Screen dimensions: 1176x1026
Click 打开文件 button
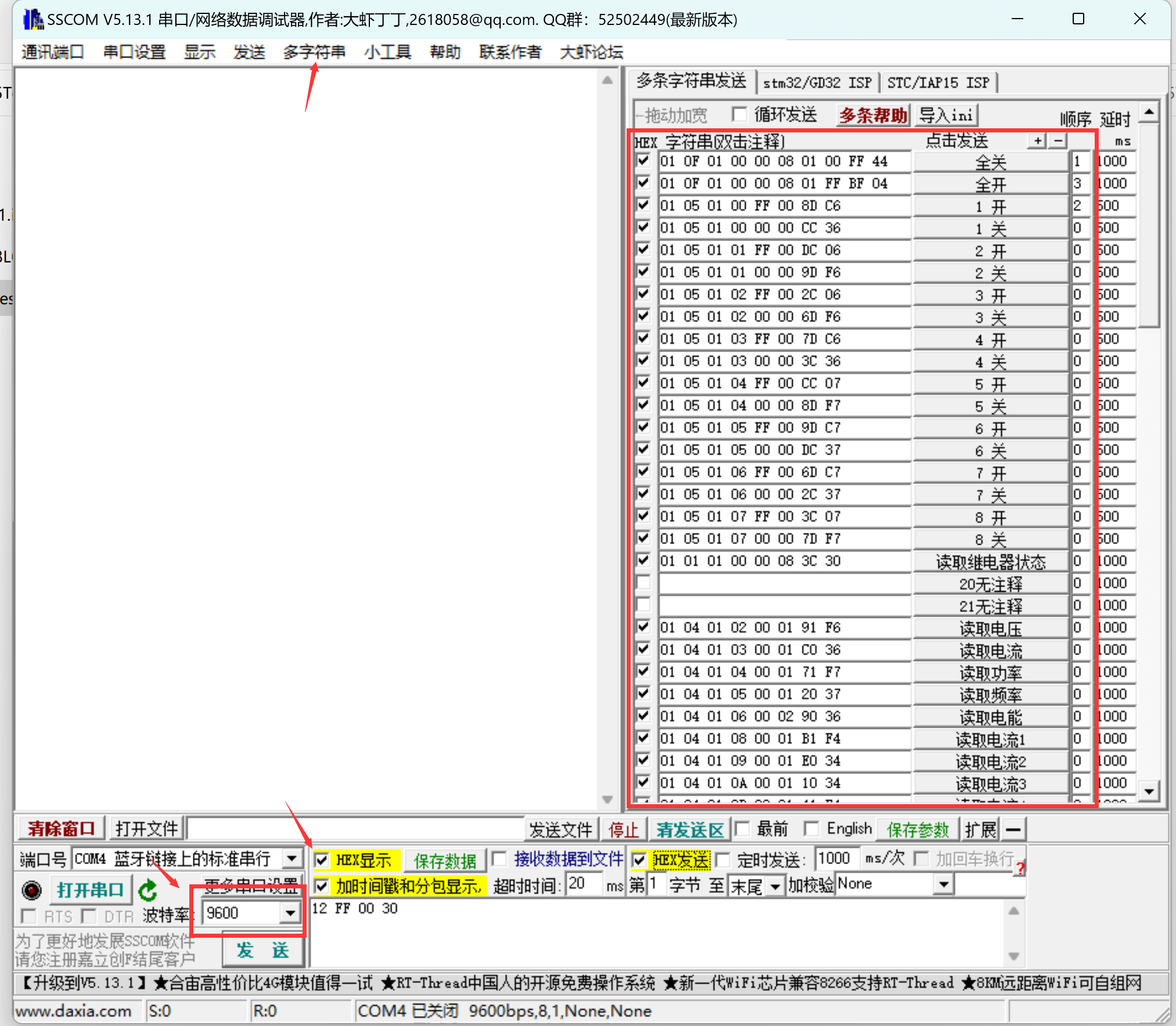coord(146,829)
